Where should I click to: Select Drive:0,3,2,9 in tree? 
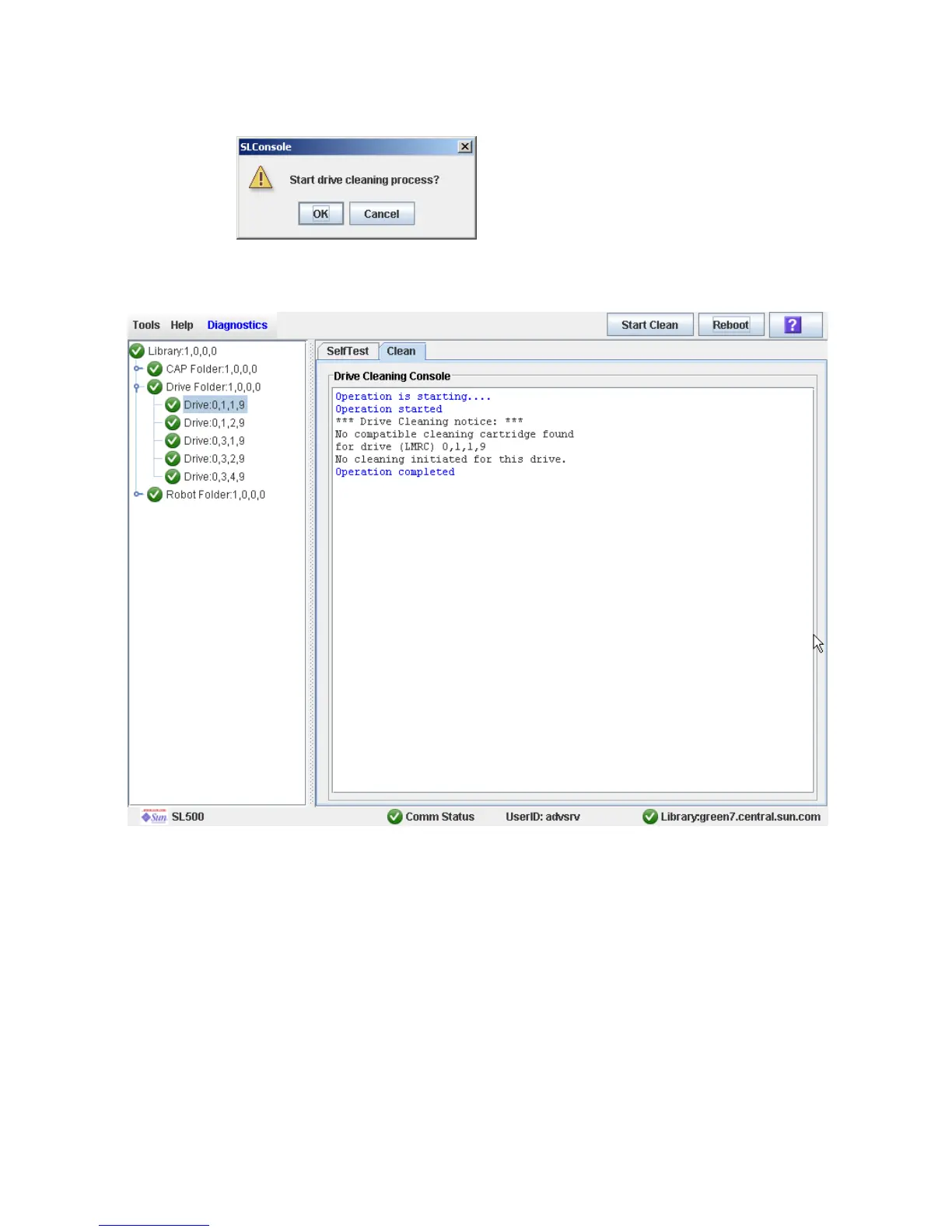coord(215,459)
